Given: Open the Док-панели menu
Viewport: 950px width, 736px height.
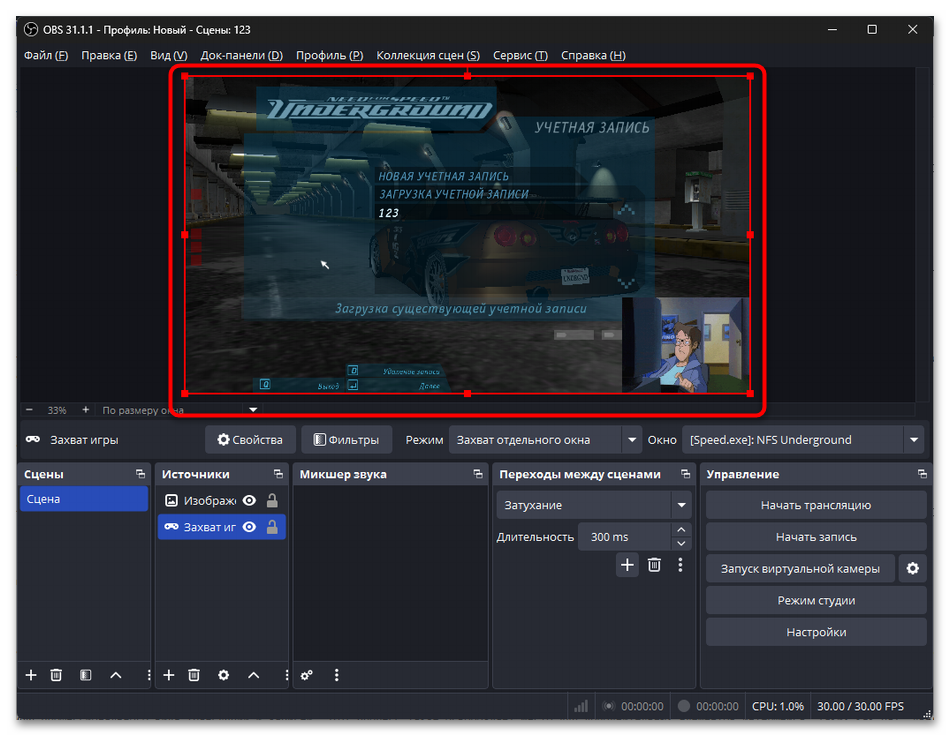Looking at the screenshot, I should pyautogui.click(x=242, y=55).
